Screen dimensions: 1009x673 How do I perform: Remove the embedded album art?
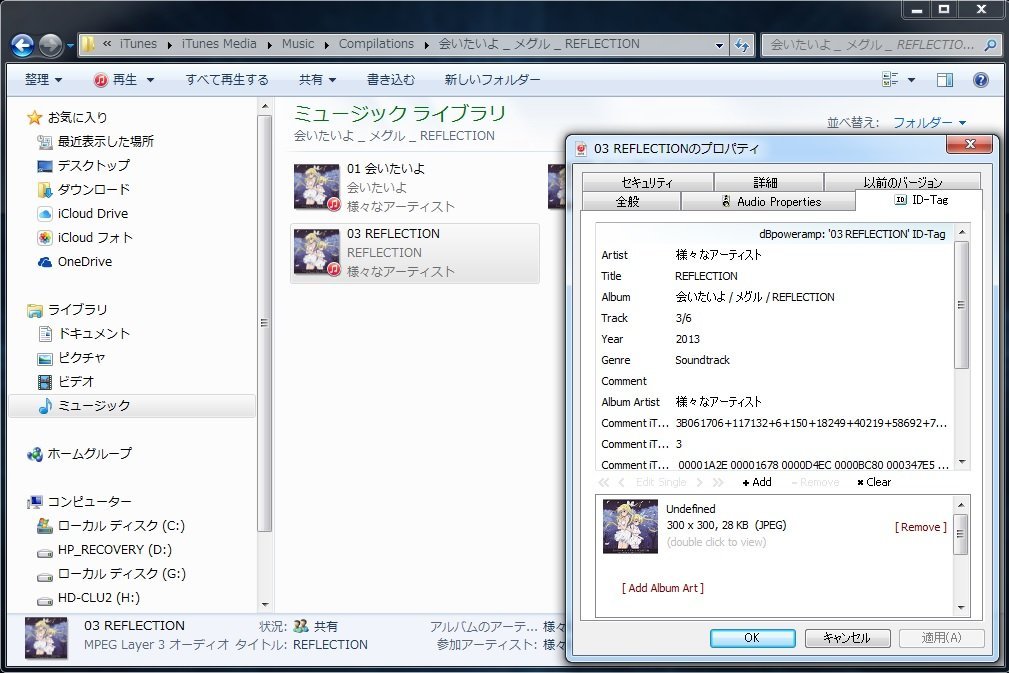click(920, 527)
